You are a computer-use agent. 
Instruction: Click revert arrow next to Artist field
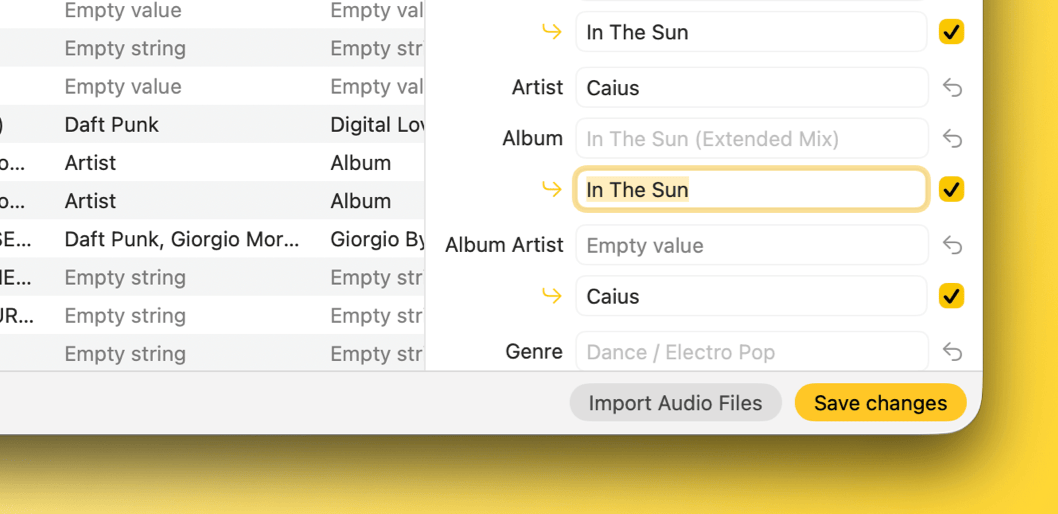coord(952,88)
